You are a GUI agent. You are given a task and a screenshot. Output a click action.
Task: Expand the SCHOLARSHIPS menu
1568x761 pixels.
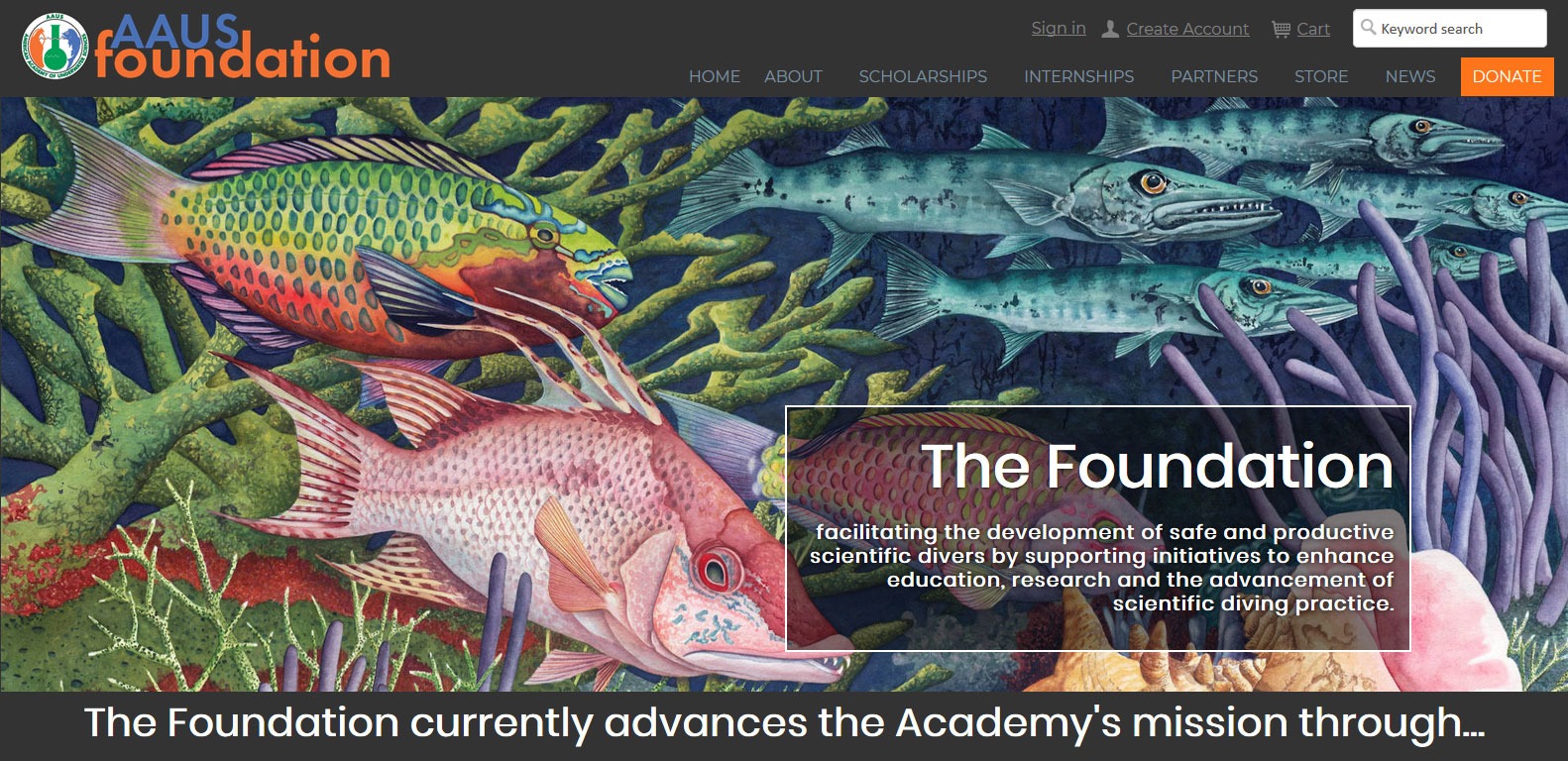923,76
